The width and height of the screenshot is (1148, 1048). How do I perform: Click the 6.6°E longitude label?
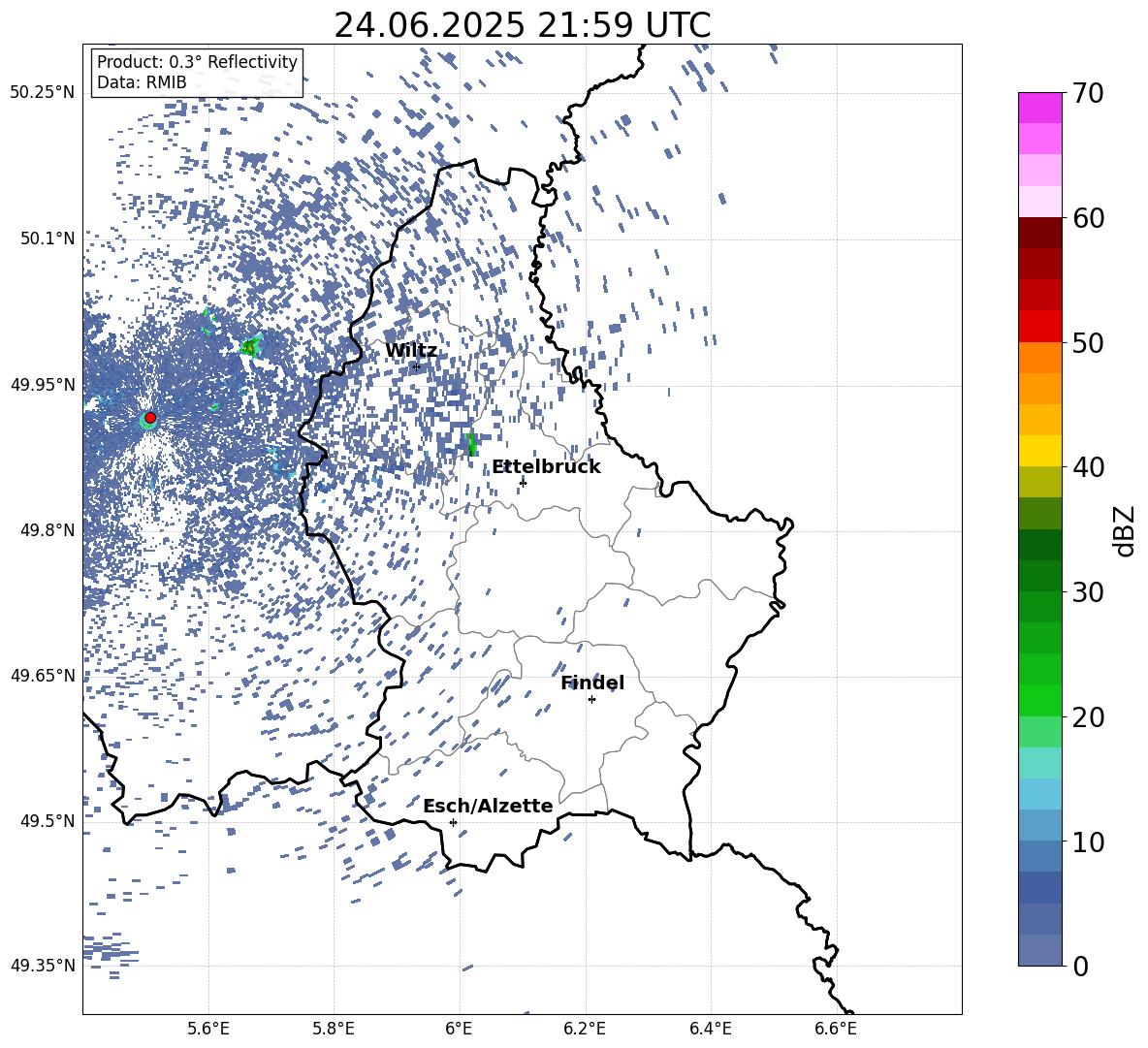pyautogui.click(x=836, y=1029)
